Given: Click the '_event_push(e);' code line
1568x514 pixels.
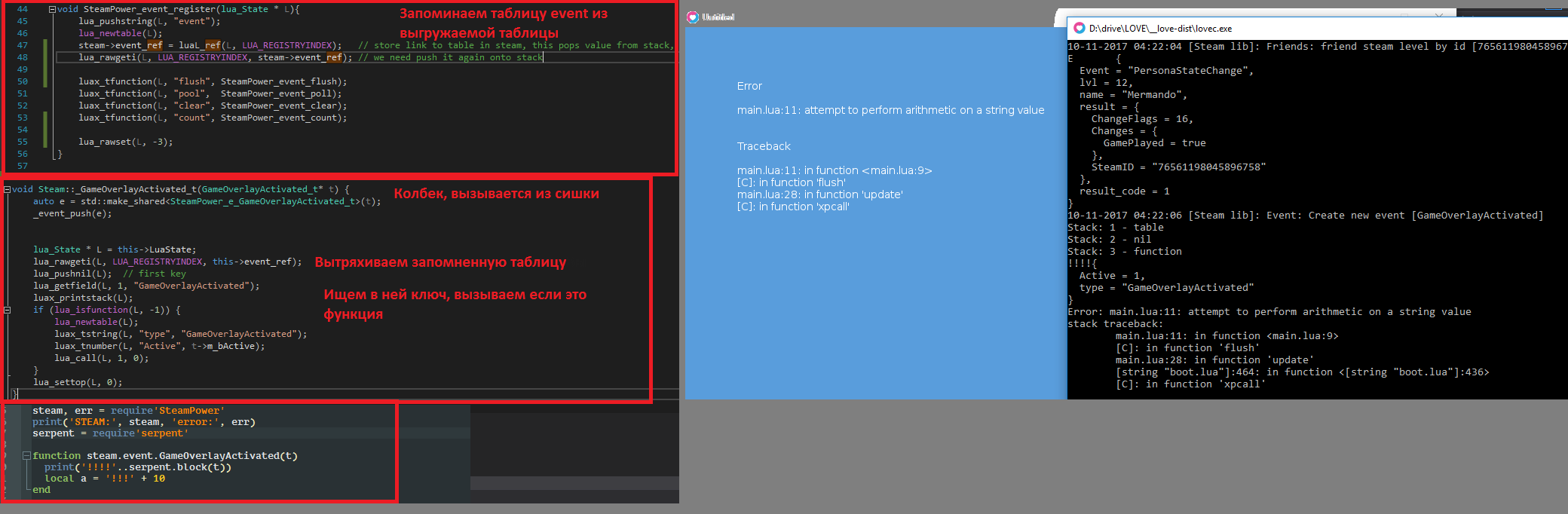Looking at the screenshot, I should click(x=72, y=213).
